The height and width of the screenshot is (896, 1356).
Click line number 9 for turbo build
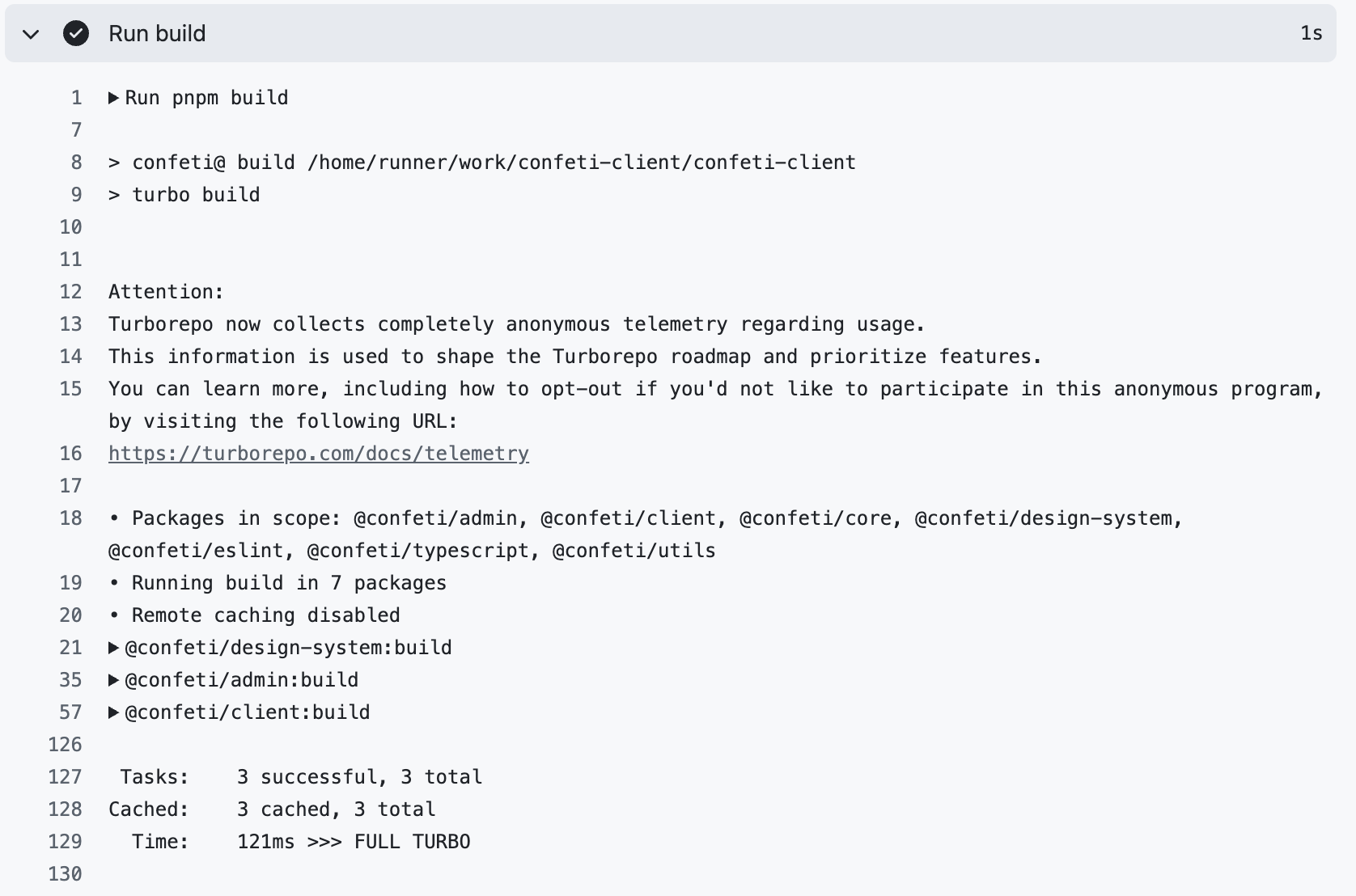tap(77, 195)
